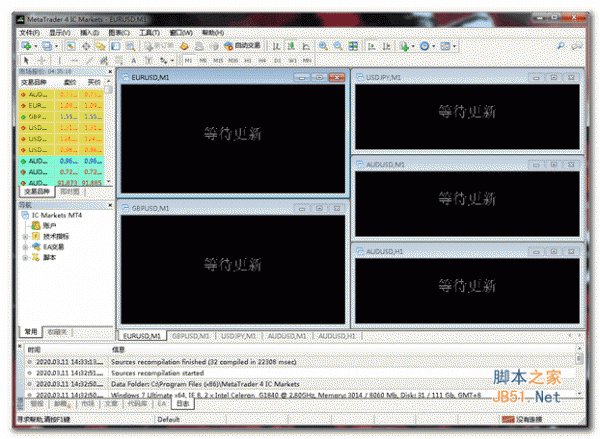The height and width of the screenshot is (439, 600).
Task: Open the Indicators list icon
Action: coord(404,46)
